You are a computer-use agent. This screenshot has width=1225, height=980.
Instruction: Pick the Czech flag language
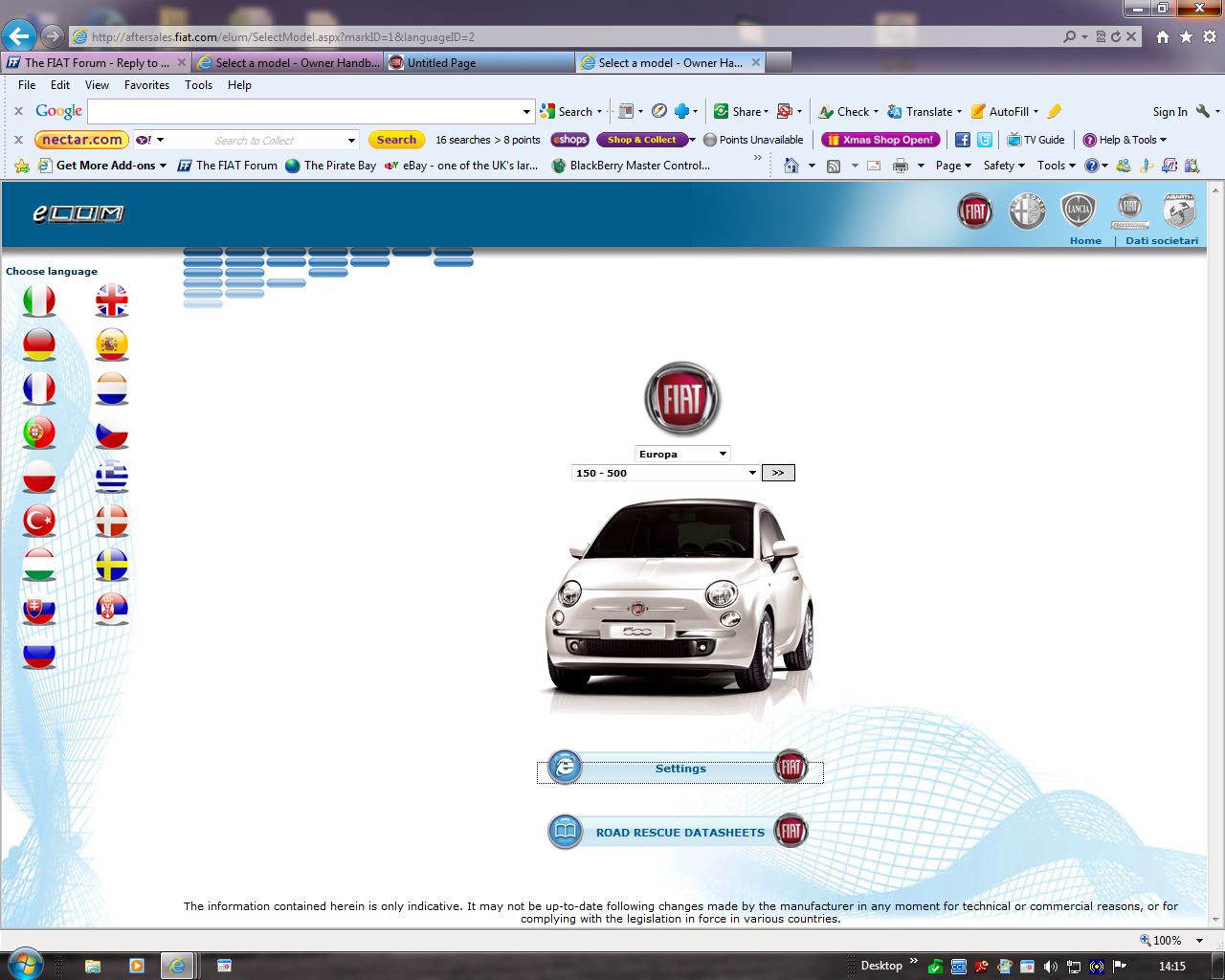[x=112, y=433]
